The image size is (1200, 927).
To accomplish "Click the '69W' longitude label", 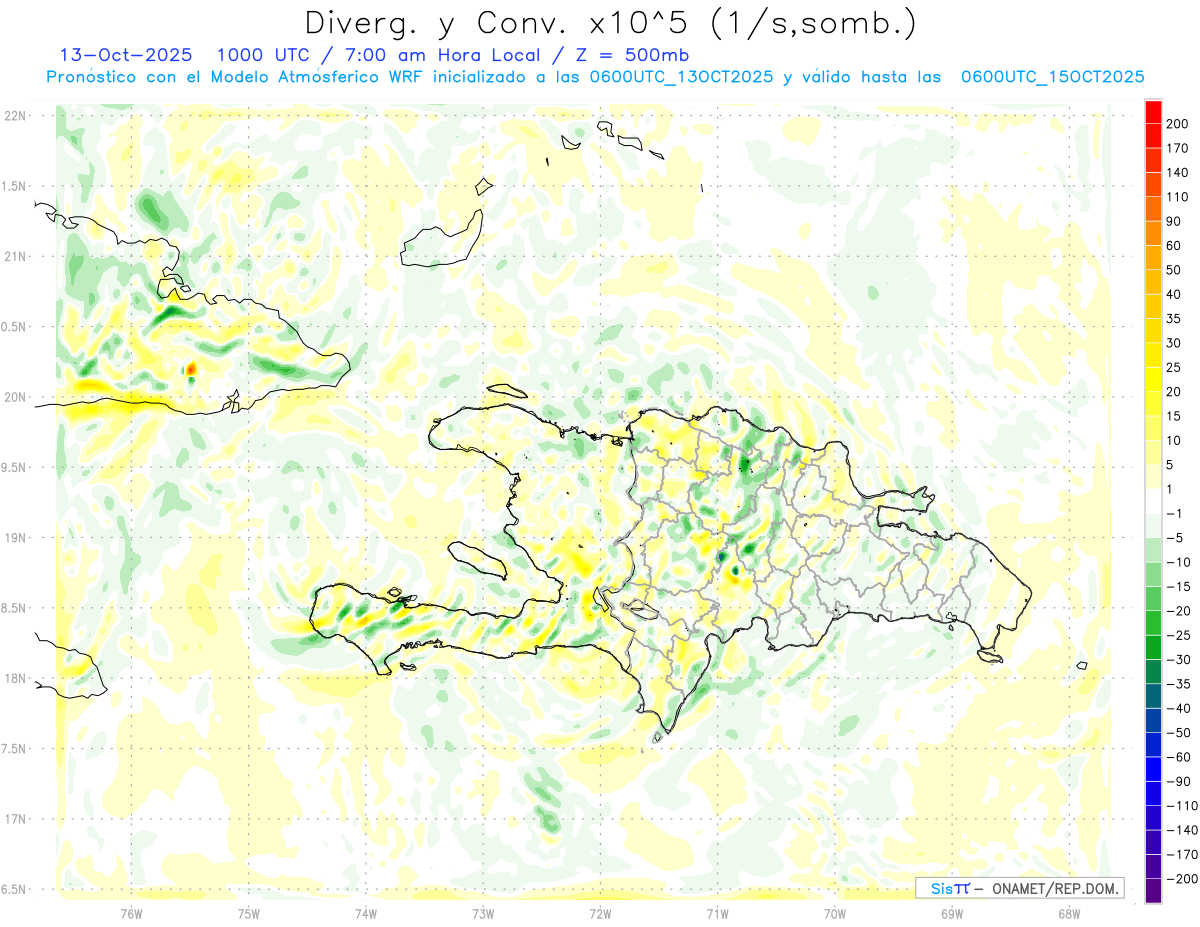I will click(x=952, y=913).
